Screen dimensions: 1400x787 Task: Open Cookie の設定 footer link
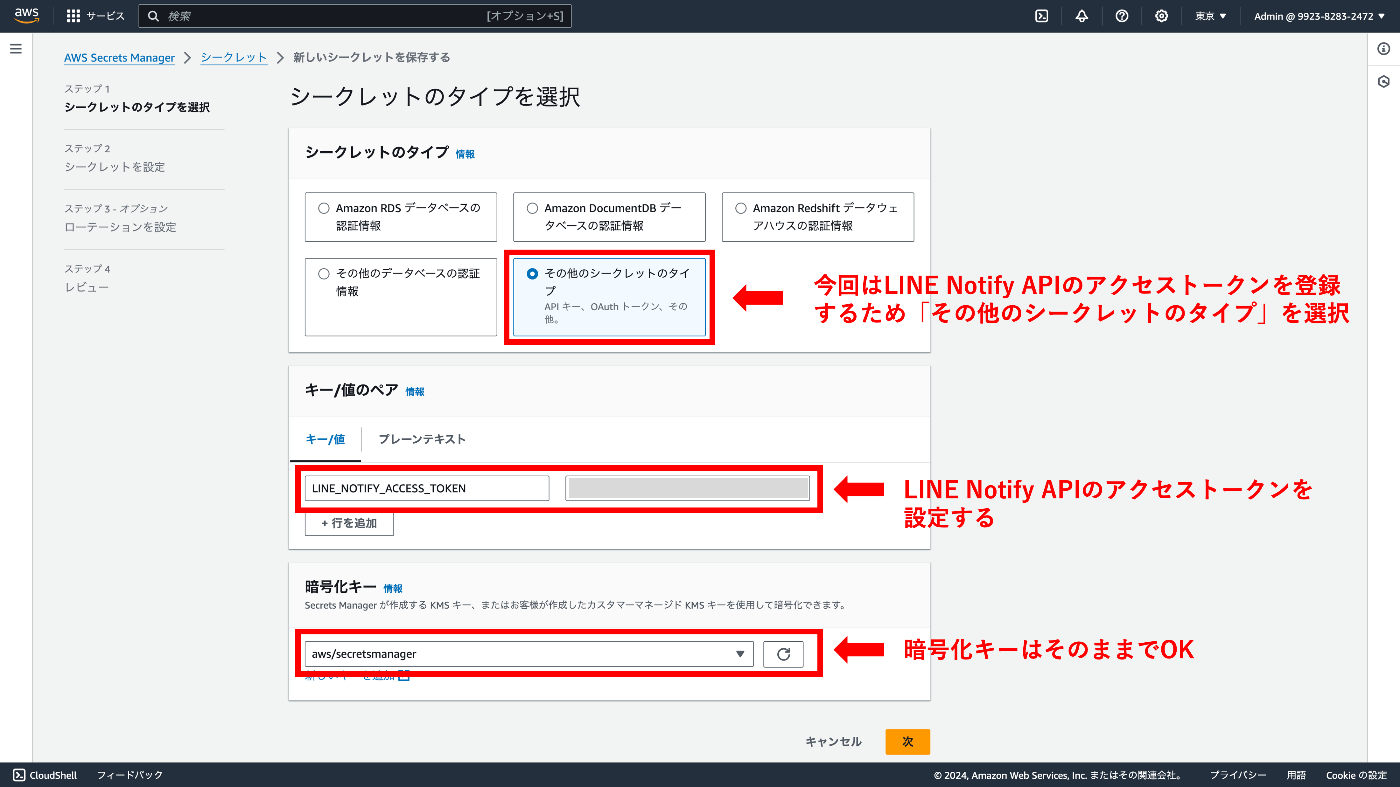pyautogui.click(x=1356, y=775)
